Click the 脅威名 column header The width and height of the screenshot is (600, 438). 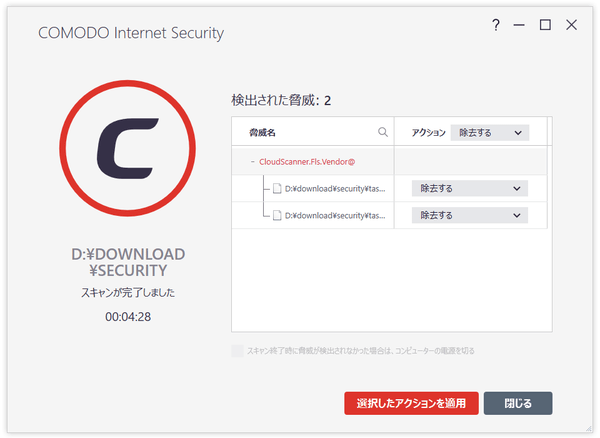click(x=262, y=133)
